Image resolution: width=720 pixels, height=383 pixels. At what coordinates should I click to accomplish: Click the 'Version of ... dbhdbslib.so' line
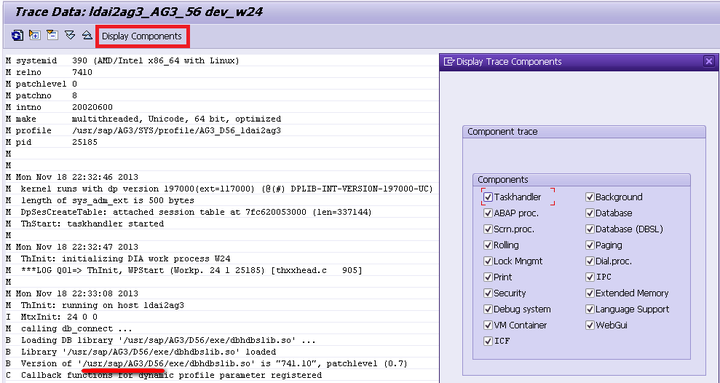point(207,364)
